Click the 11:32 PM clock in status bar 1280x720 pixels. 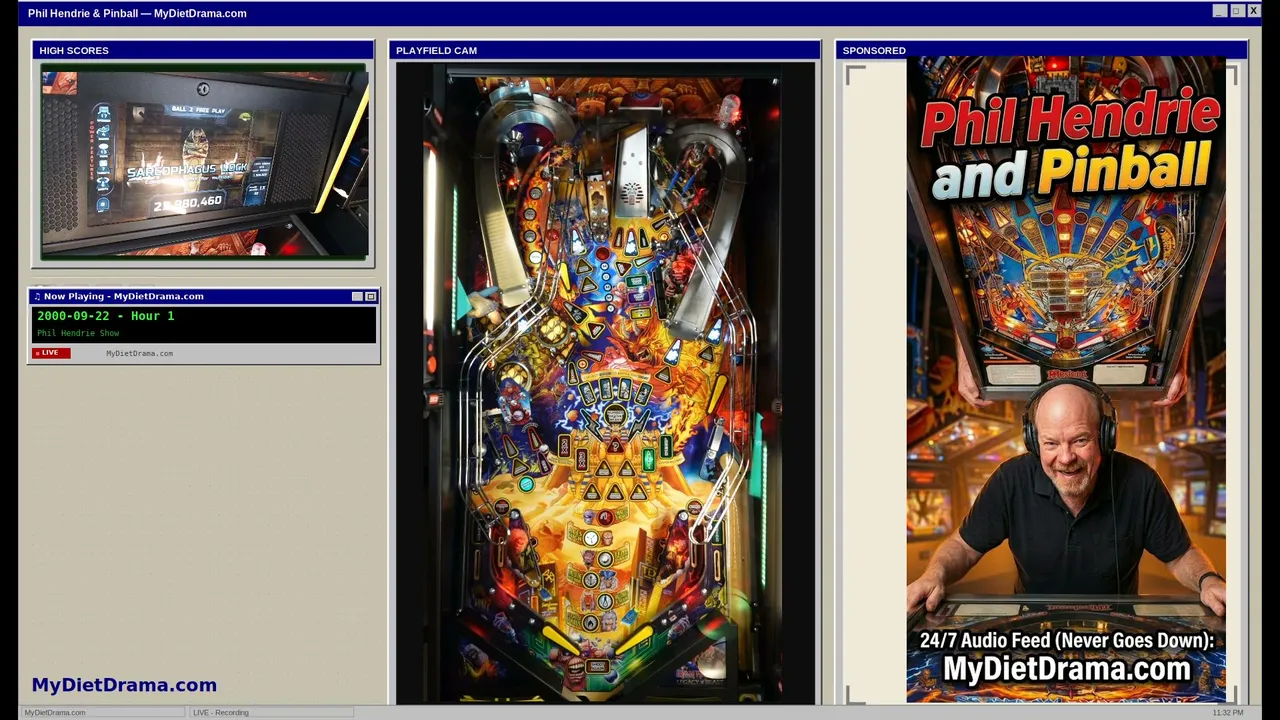click(1228, 712)
